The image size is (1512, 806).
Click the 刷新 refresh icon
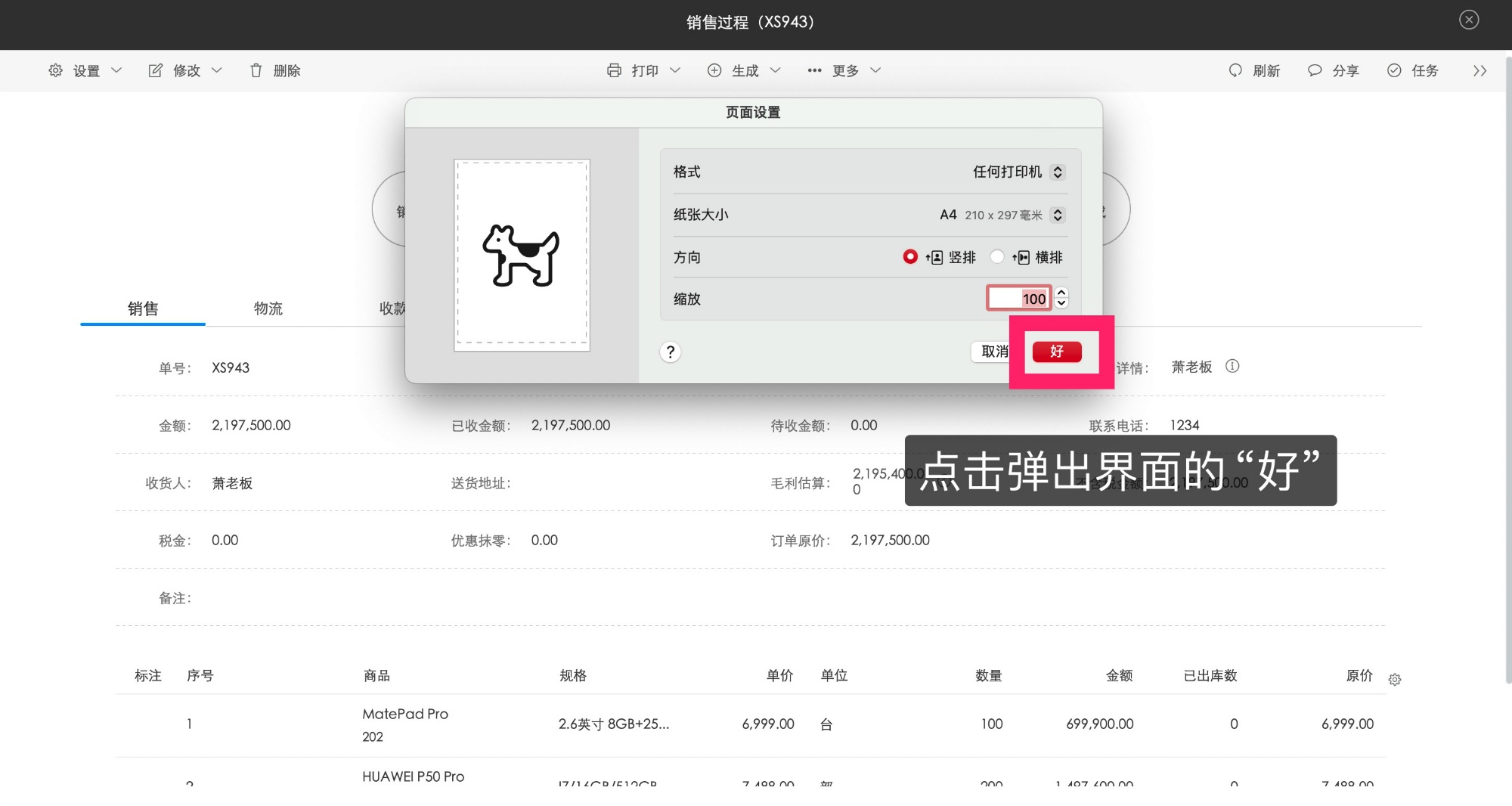click(x=1235, y=70)
